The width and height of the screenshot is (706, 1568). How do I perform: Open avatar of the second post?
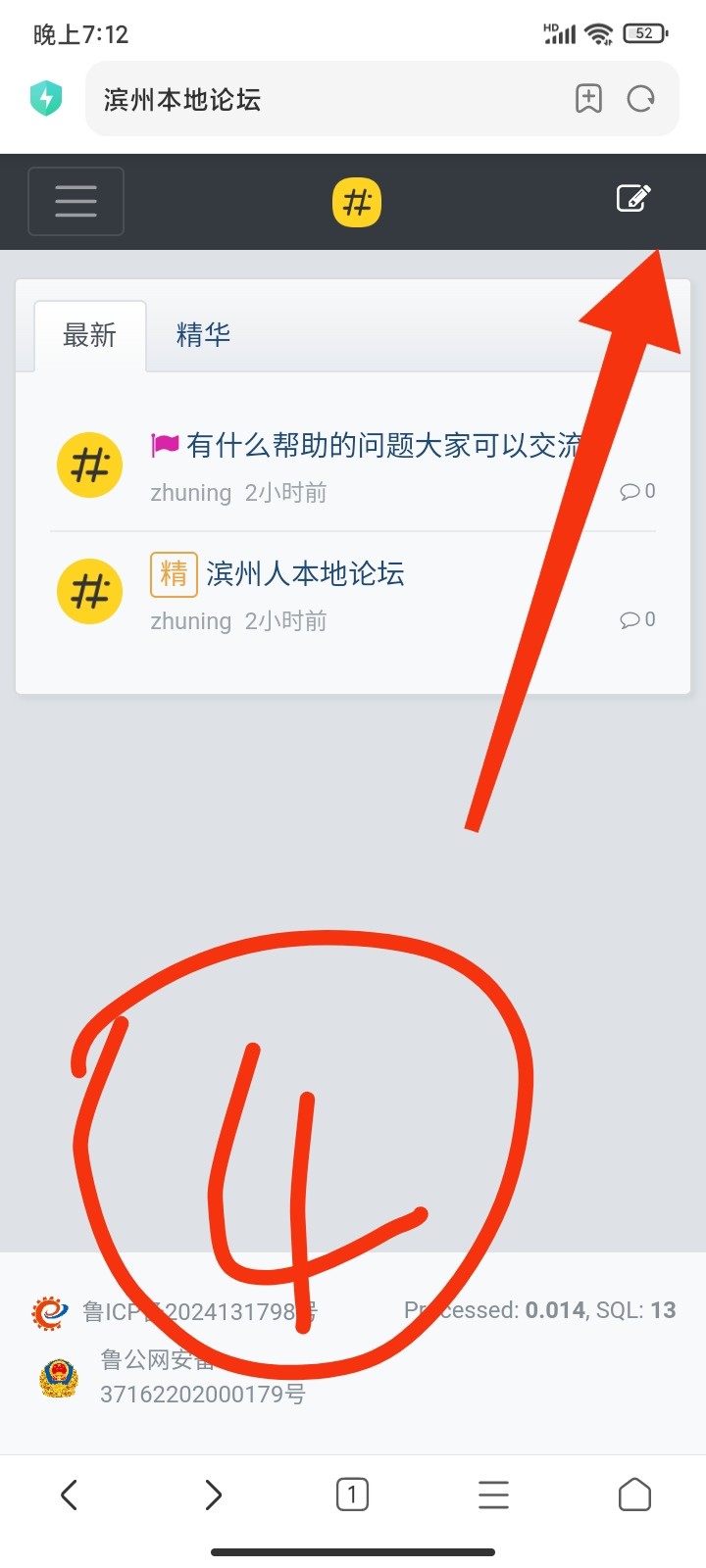pos(90,592)
